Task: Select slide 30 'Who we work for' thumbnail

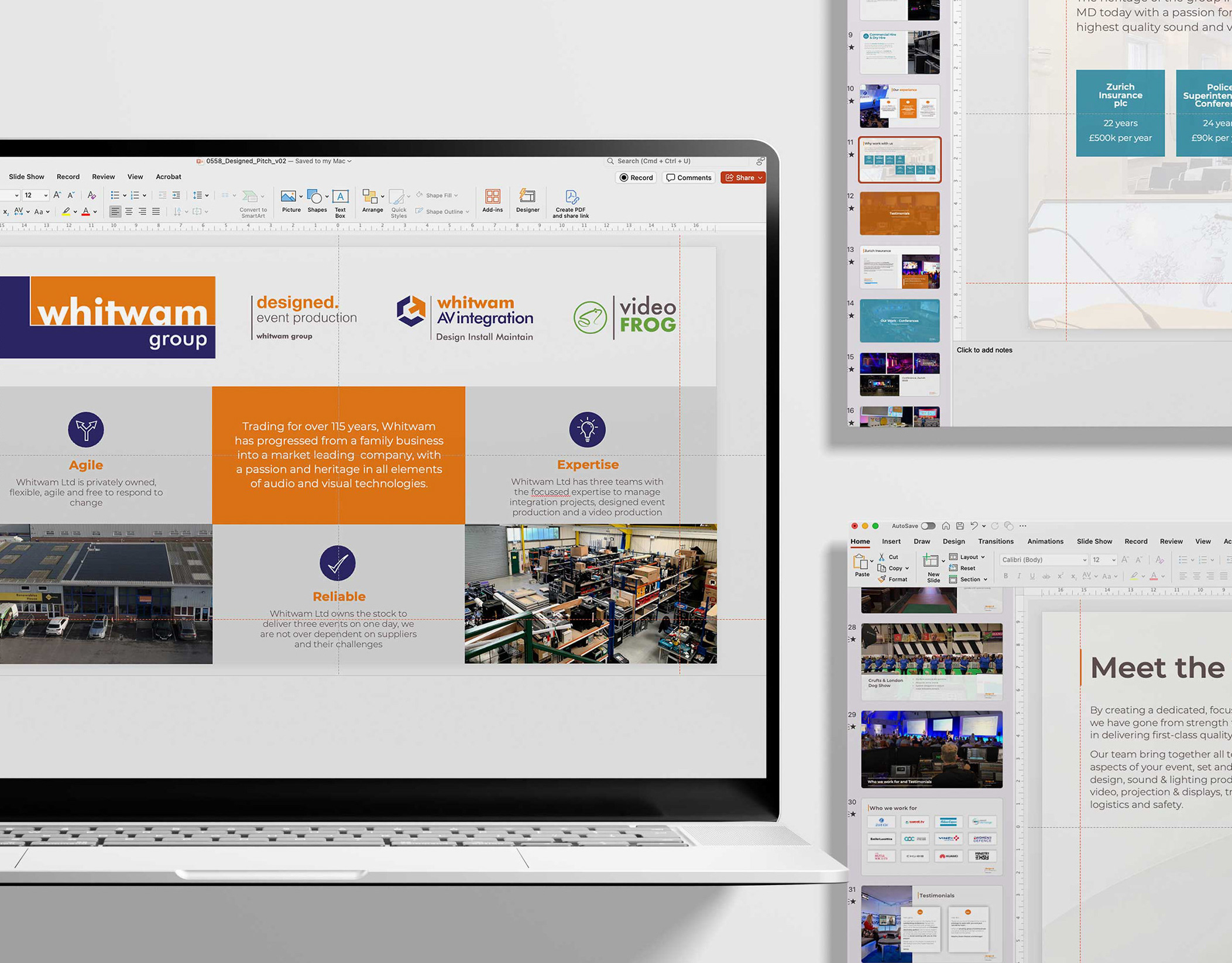Action: click(x=932, y=837)
